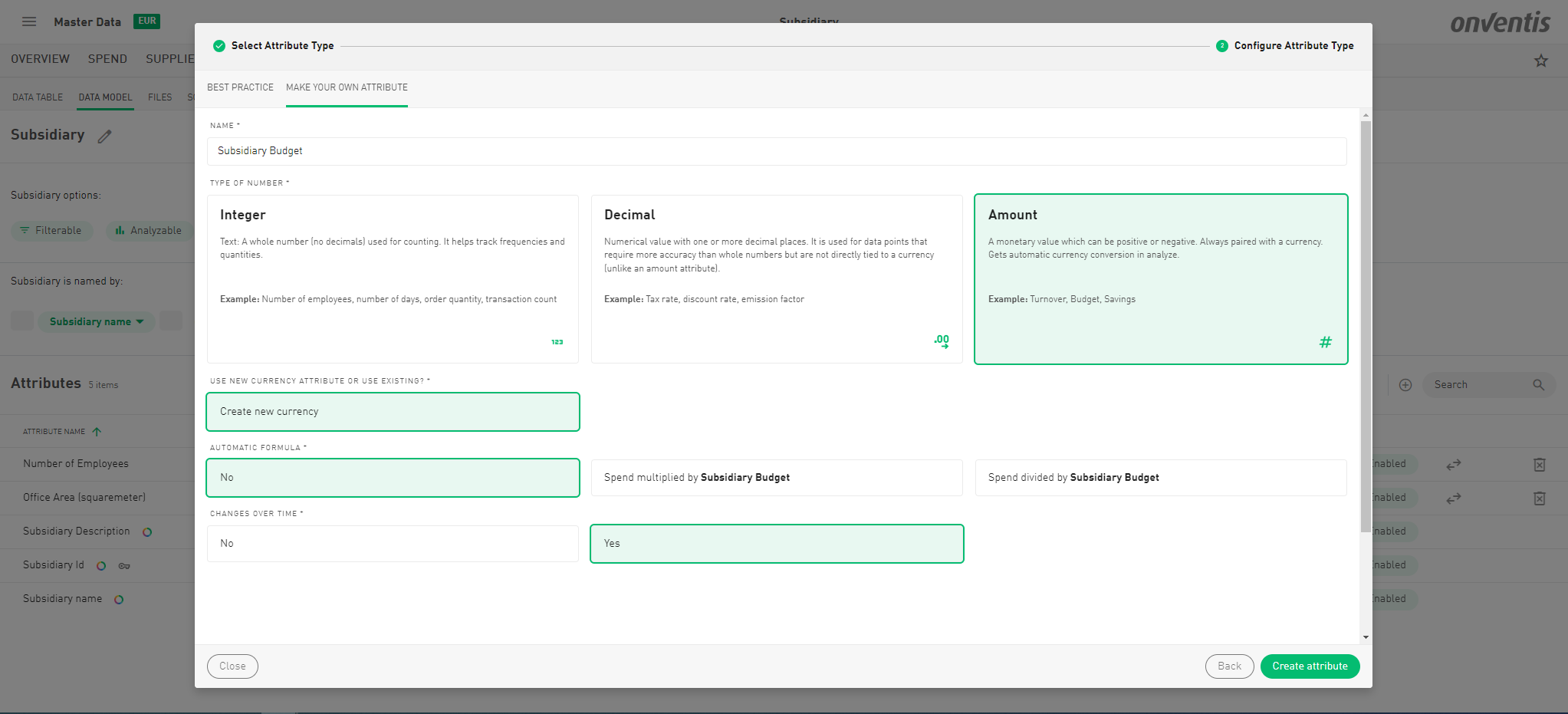
Task: Open the Data Table tab
Action: (38, 97)
